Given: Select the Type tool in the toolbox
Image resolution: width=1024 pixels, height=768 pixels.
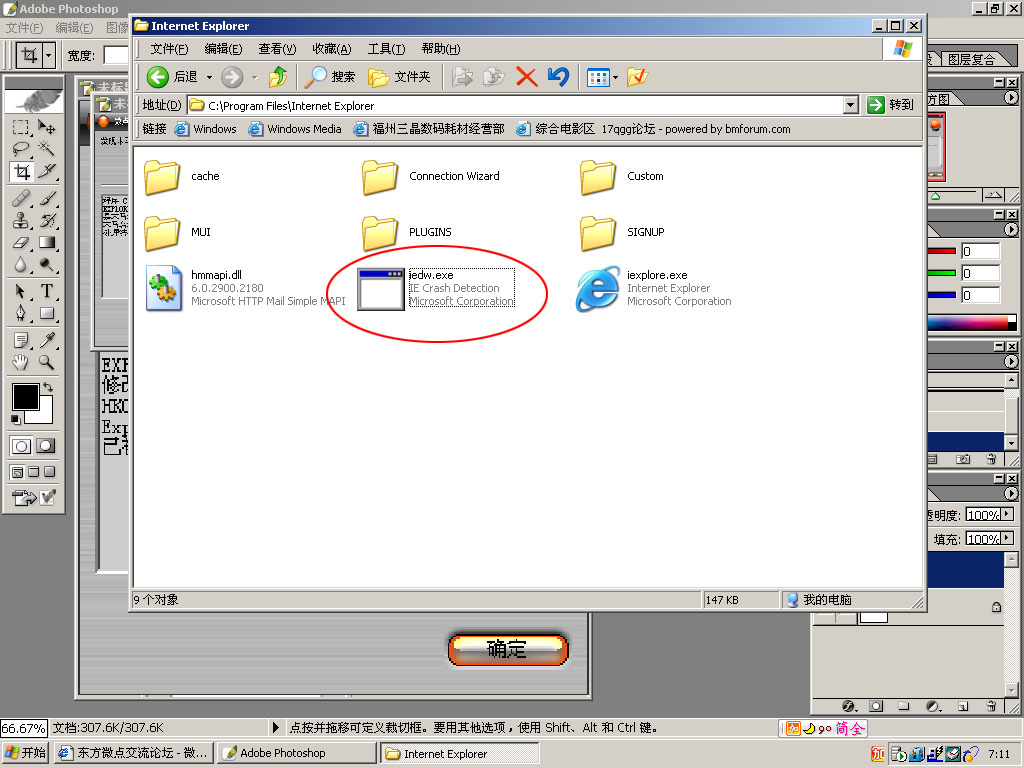Looking at the screenshot, I should (46, 291).
